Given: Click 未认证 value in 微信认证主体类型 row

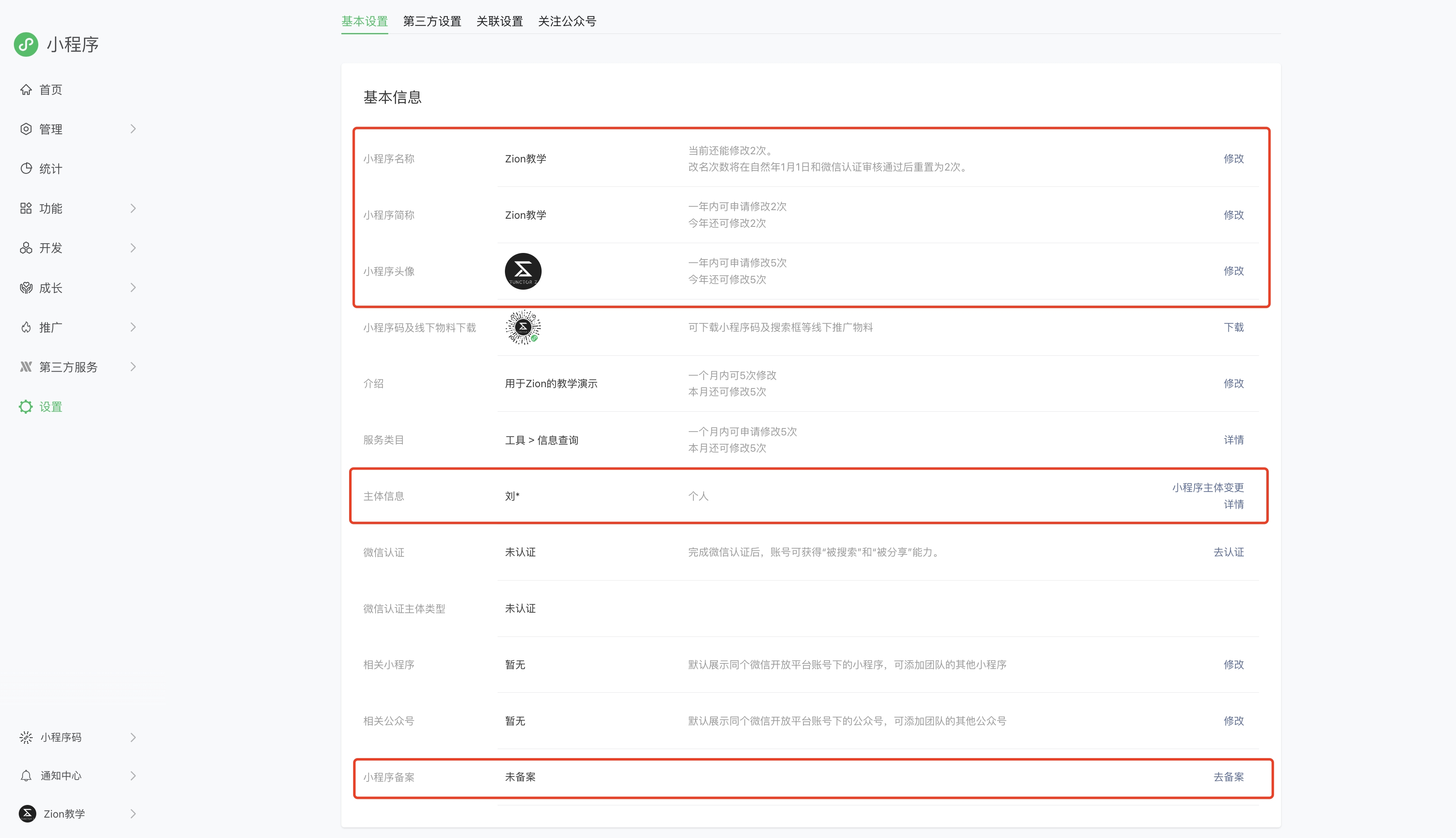Looking at the screenshot, I should tap(520, 608).
